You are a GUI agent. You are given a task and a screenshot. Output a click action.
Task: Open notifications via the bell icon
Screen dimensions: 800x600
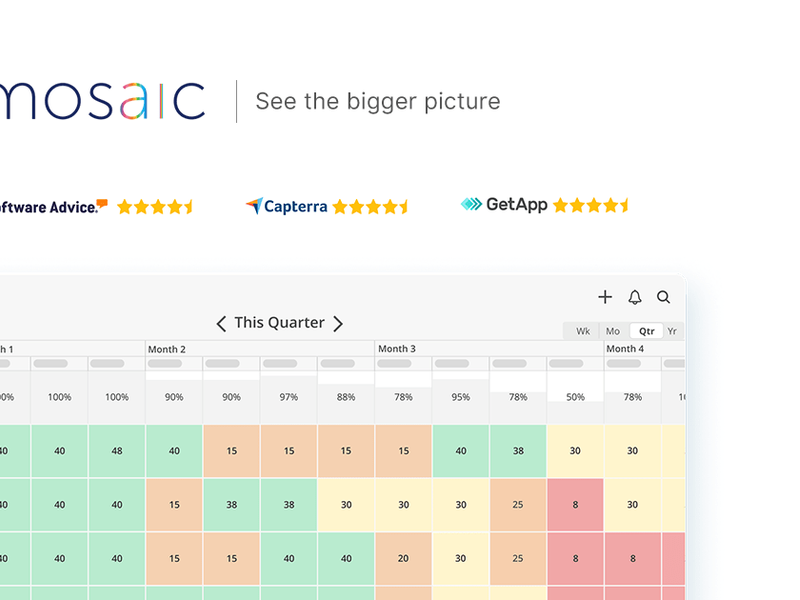click(x=634, y=297)
